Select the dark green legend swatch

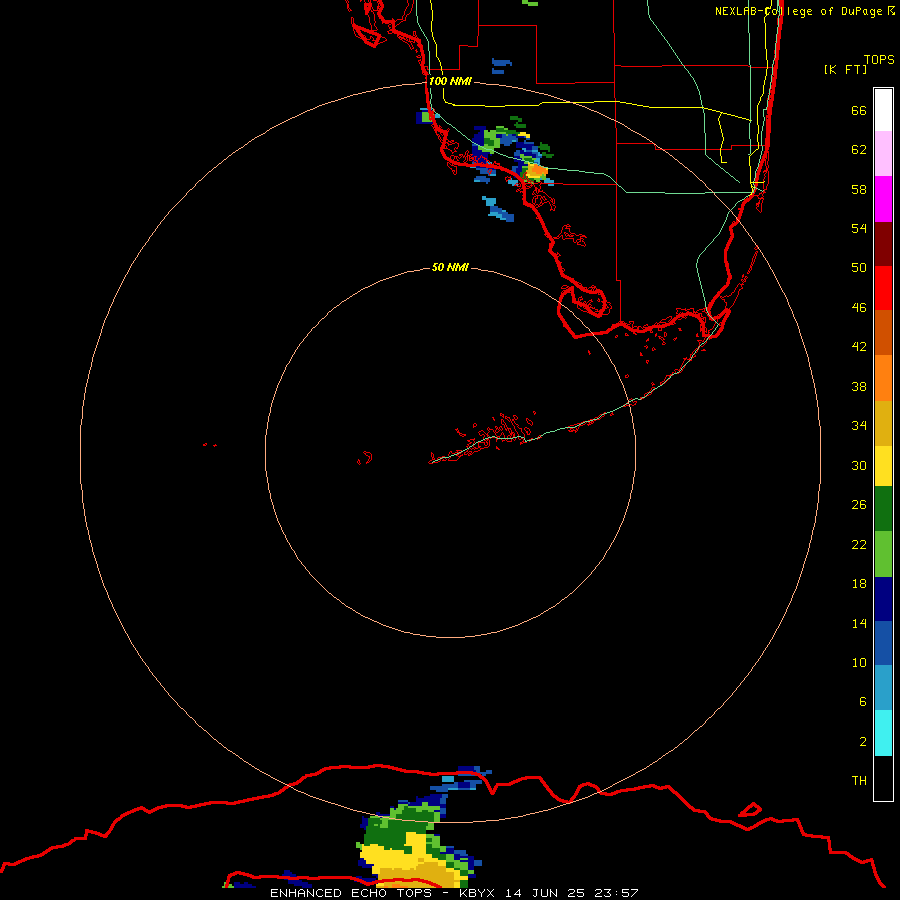[883, 509]
